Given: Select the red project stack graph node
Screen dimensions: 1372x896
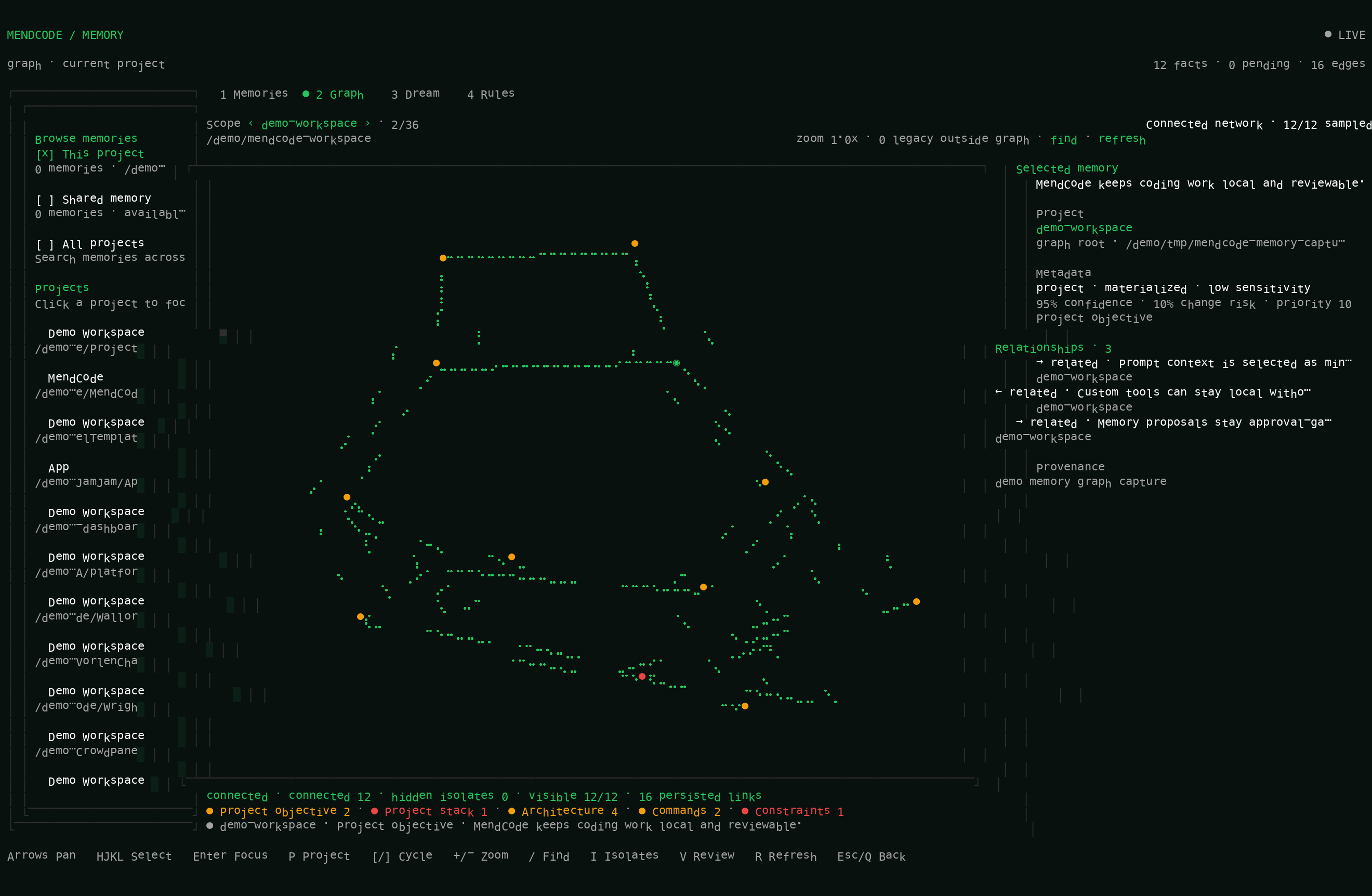Looking at the screenshot, I should [642, 676].
